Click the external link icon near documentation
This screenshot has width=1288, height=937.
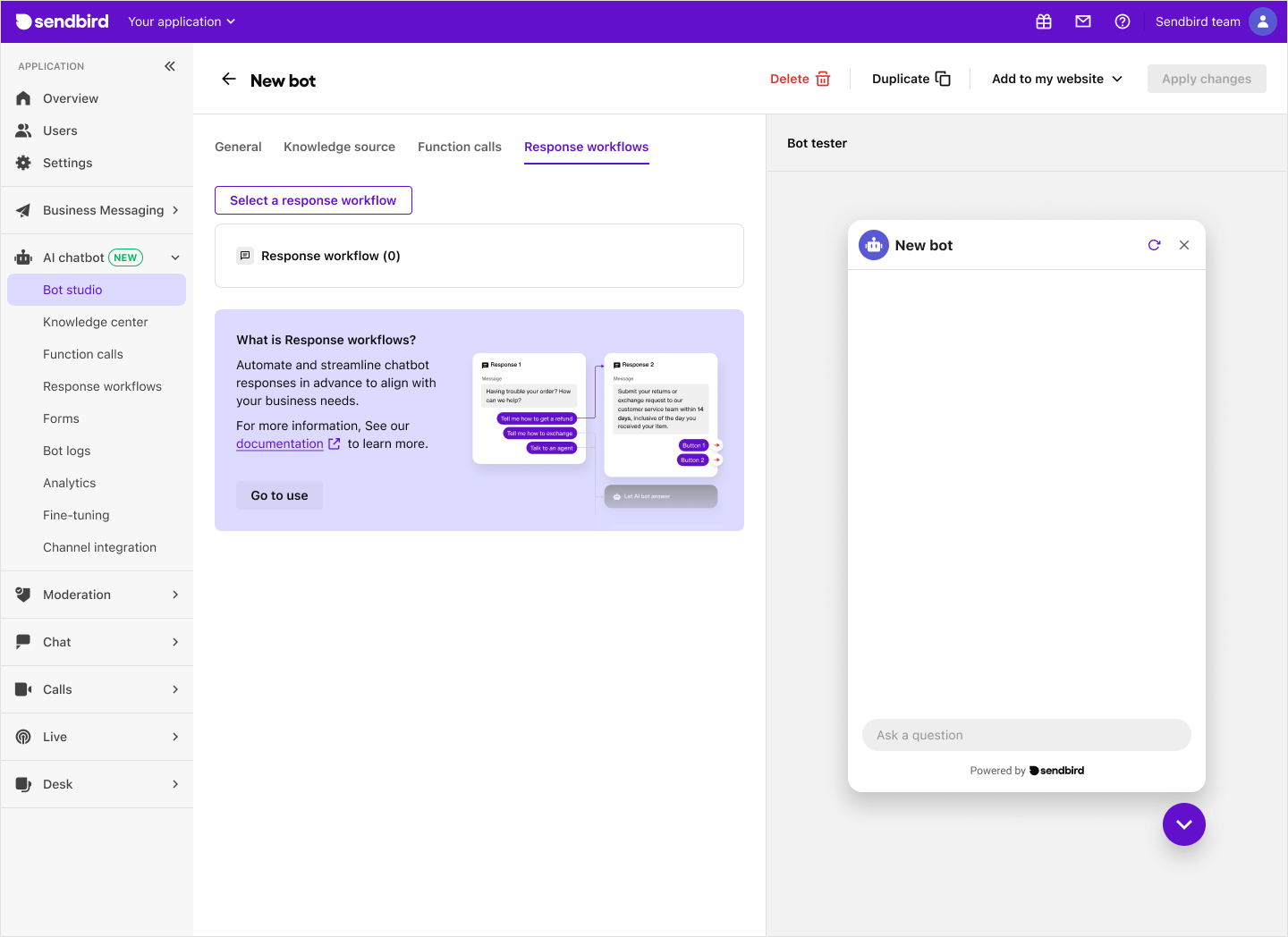pos(335,443)
